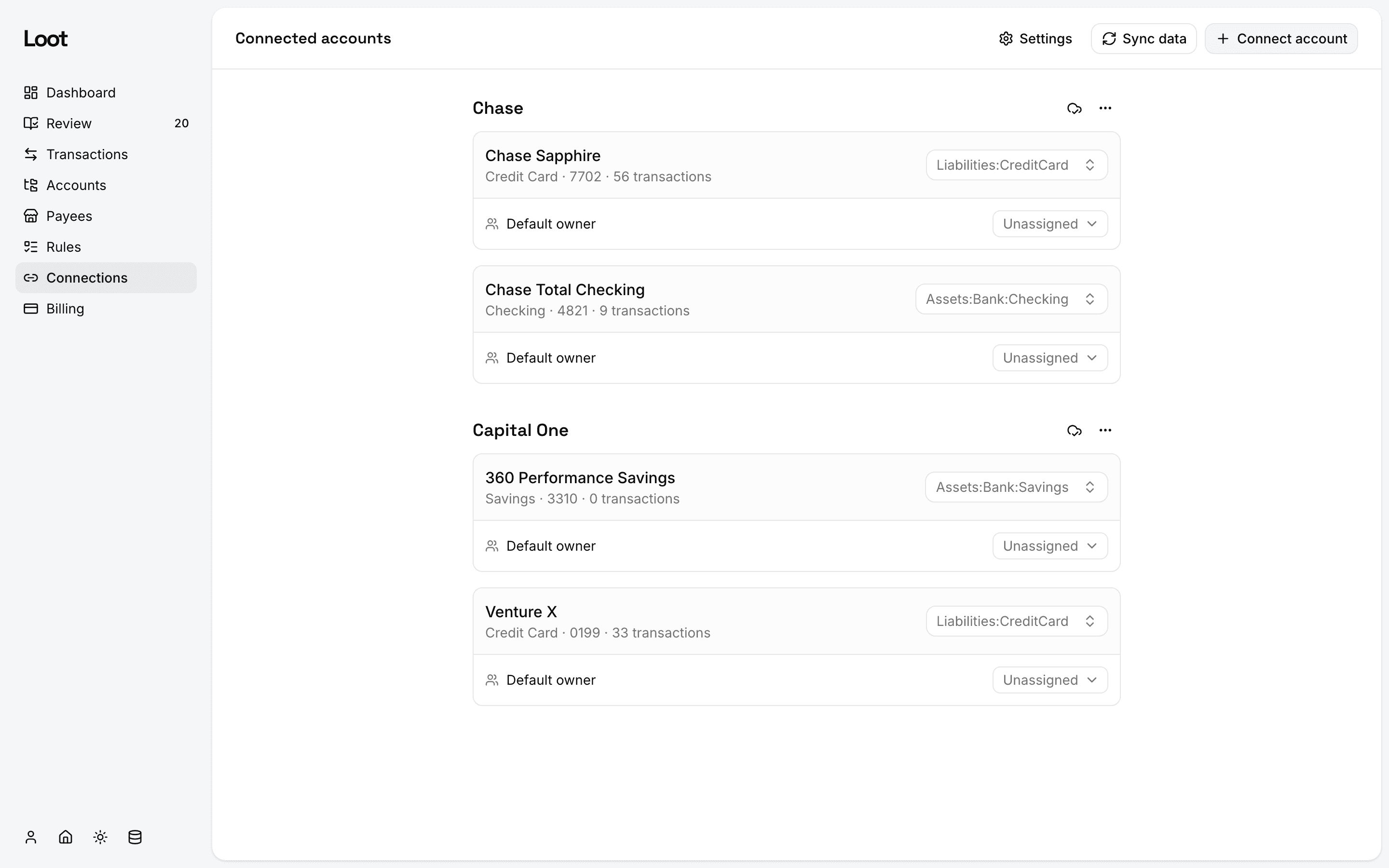The width and height of the screenshot is (1389, 868).
Task: Click the Venture X account name
Action: (520, 612)
